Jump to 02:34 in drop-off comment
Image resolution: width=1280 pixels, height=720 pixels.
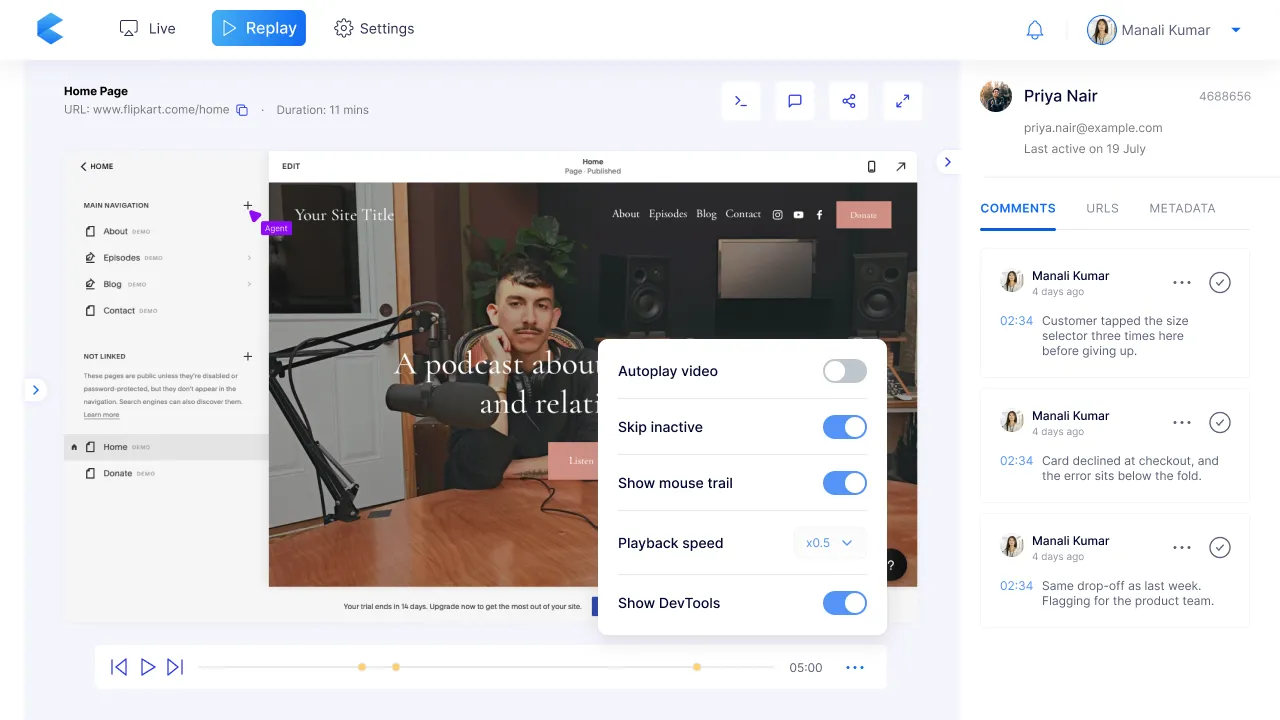[x=1016, y=586]
